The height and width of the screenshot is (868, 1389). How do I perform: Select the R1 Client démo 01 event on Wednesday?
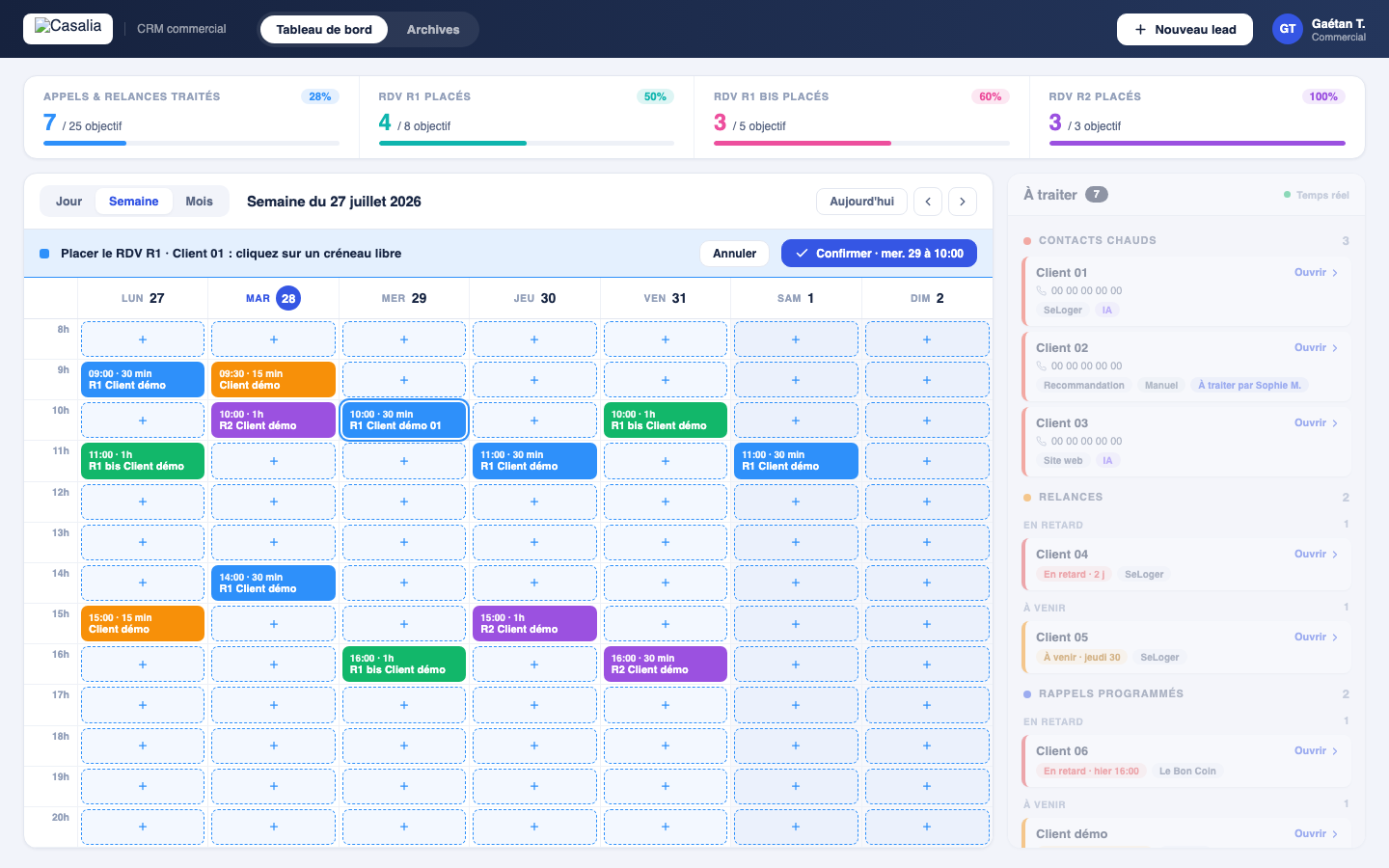pos(404,420)
